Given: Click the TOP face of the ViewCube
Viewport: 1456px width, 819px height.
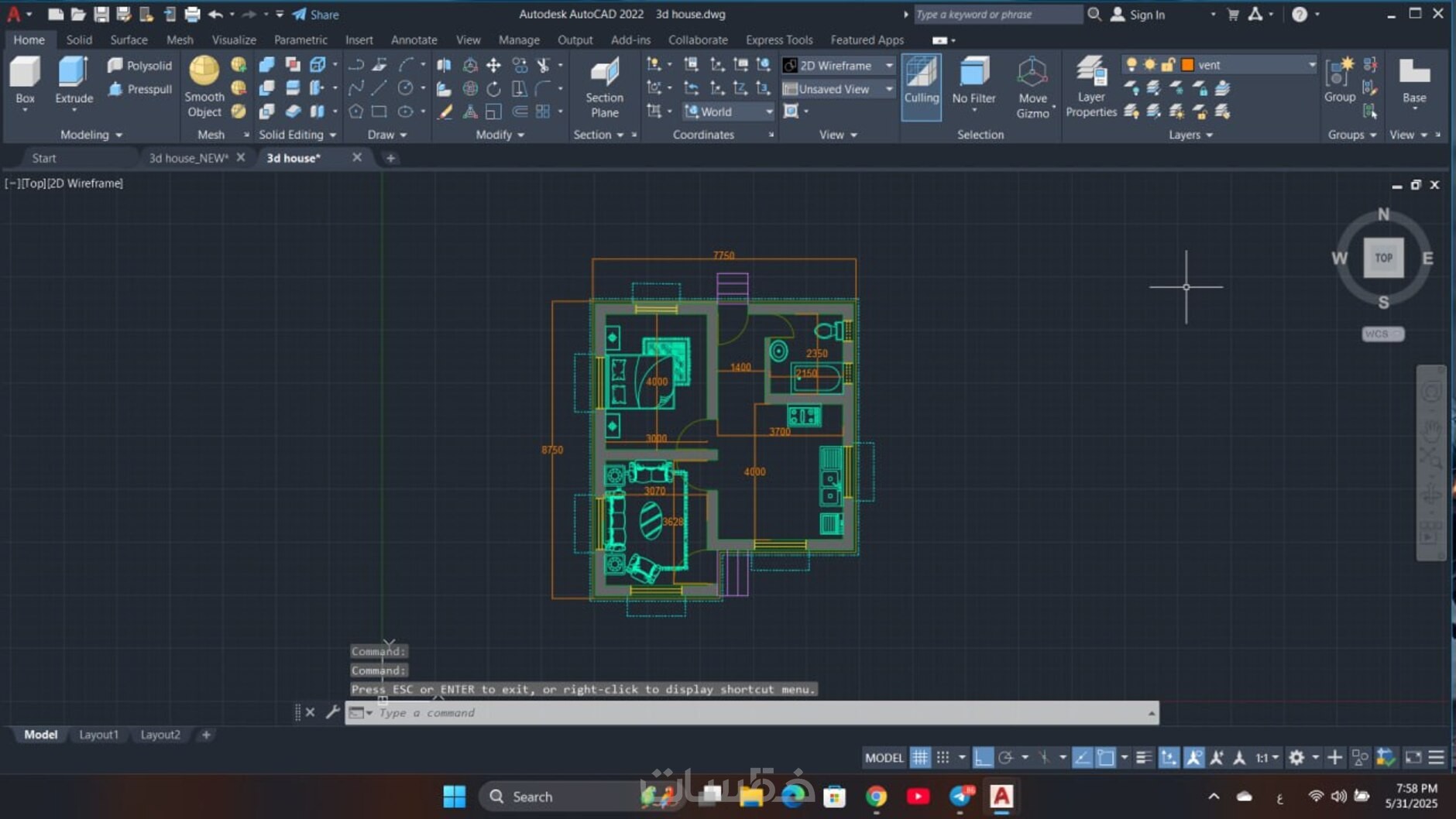Looking at the screenshot, I should pos(1383,258).
